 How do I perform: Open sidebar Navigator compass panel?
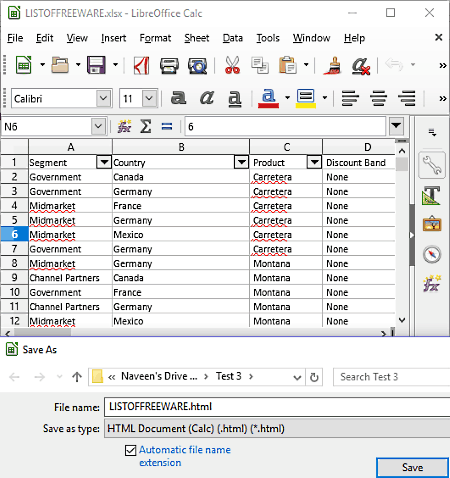(432, 254)
